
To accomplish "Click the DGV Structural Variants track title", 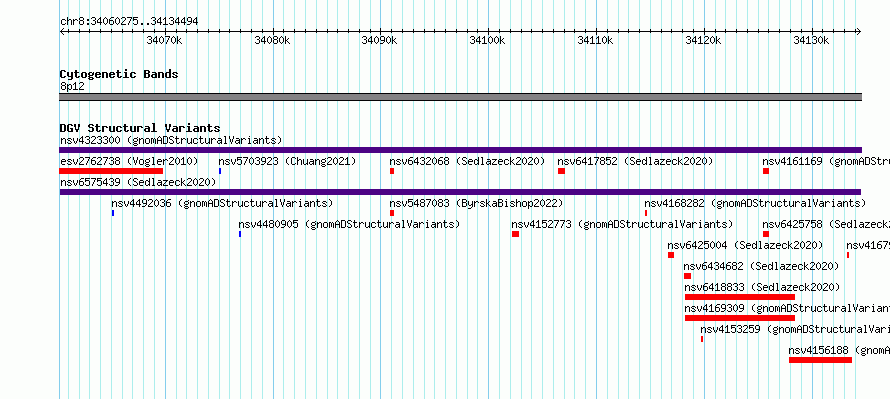I will (140, 128).
